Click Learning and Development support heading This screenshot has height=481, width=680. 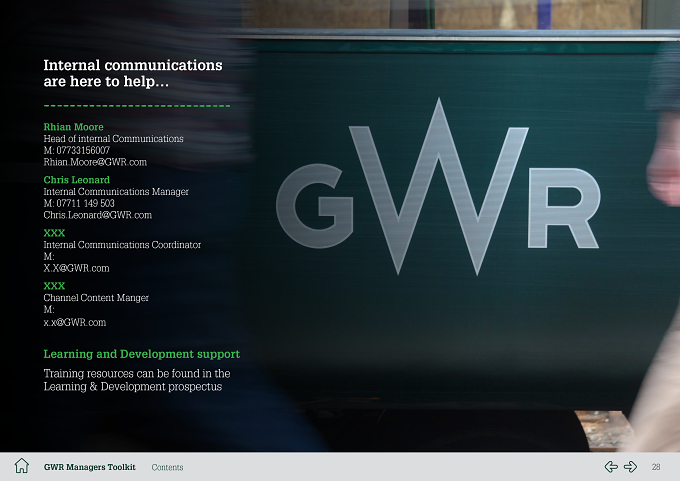tap(141, 354)
